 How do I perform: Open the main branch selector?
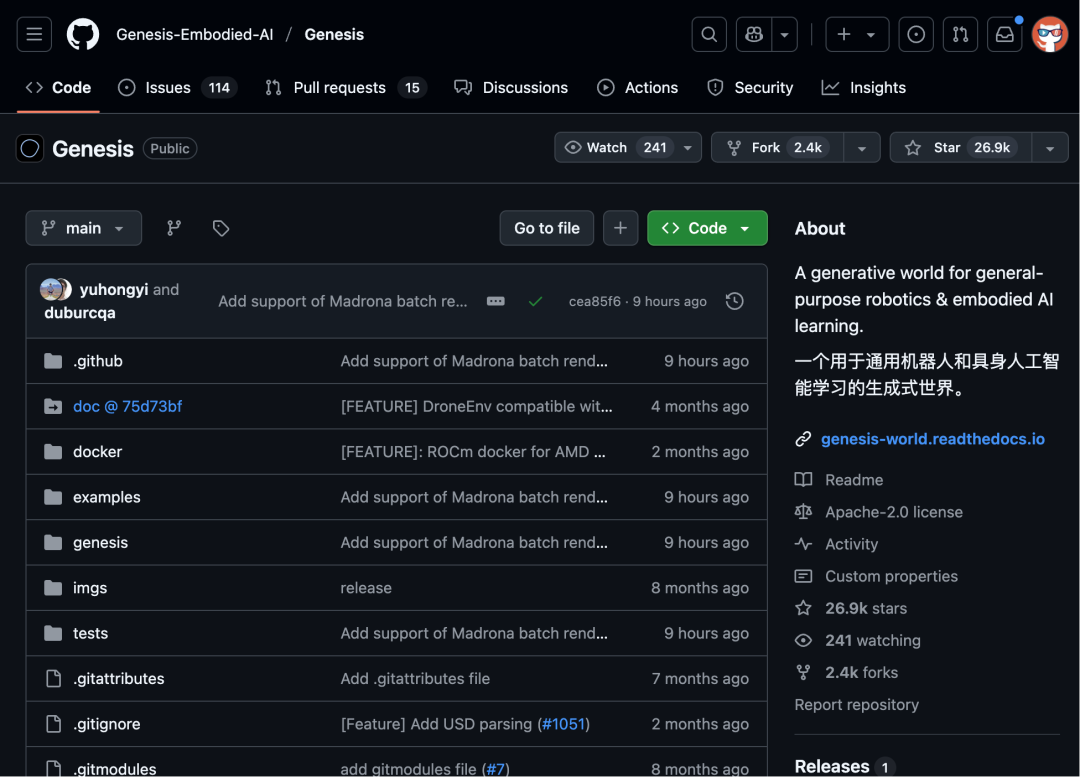pyautogui.click(x=83, y=228)
